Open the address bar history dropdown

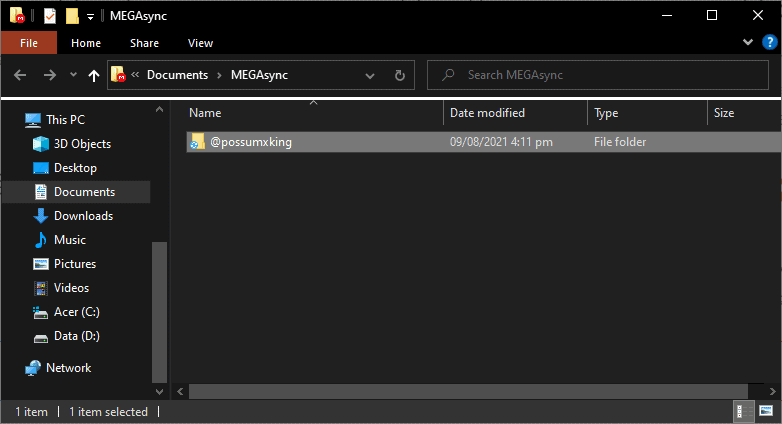coord(370,76)
